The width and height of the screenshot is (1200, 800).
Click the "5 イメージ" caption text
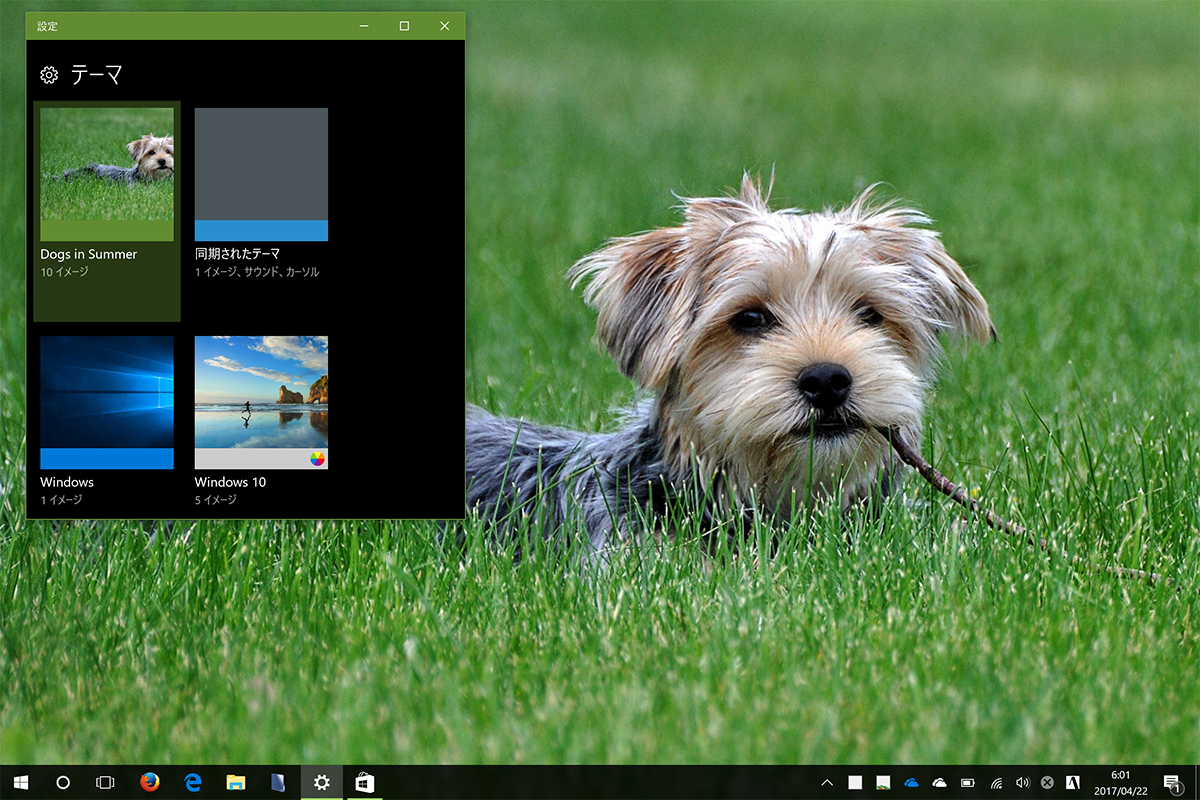[x=215, y=500]
